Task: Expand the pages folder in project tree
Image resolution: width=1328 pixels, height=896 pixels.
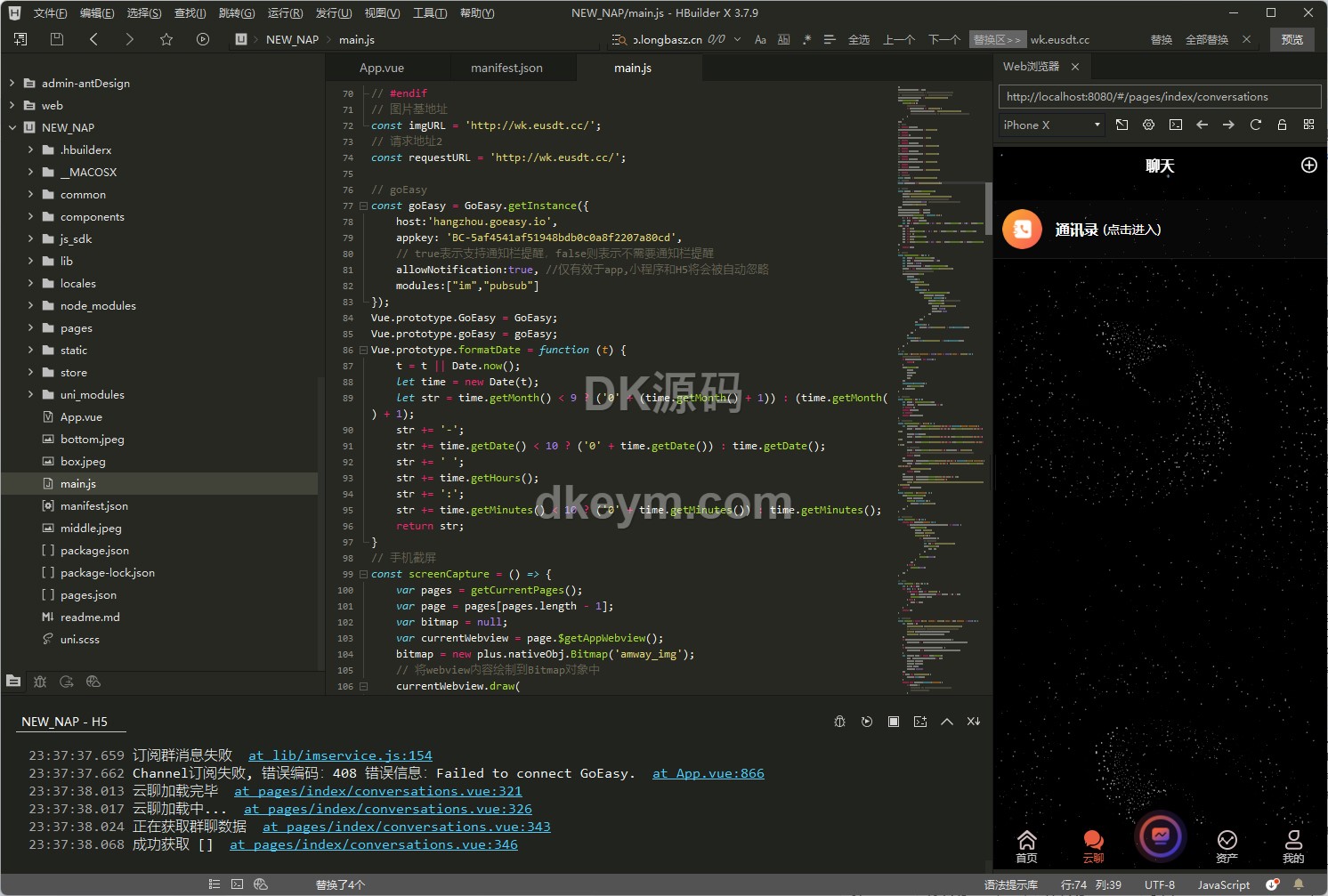Action: [x=31, y=327]
